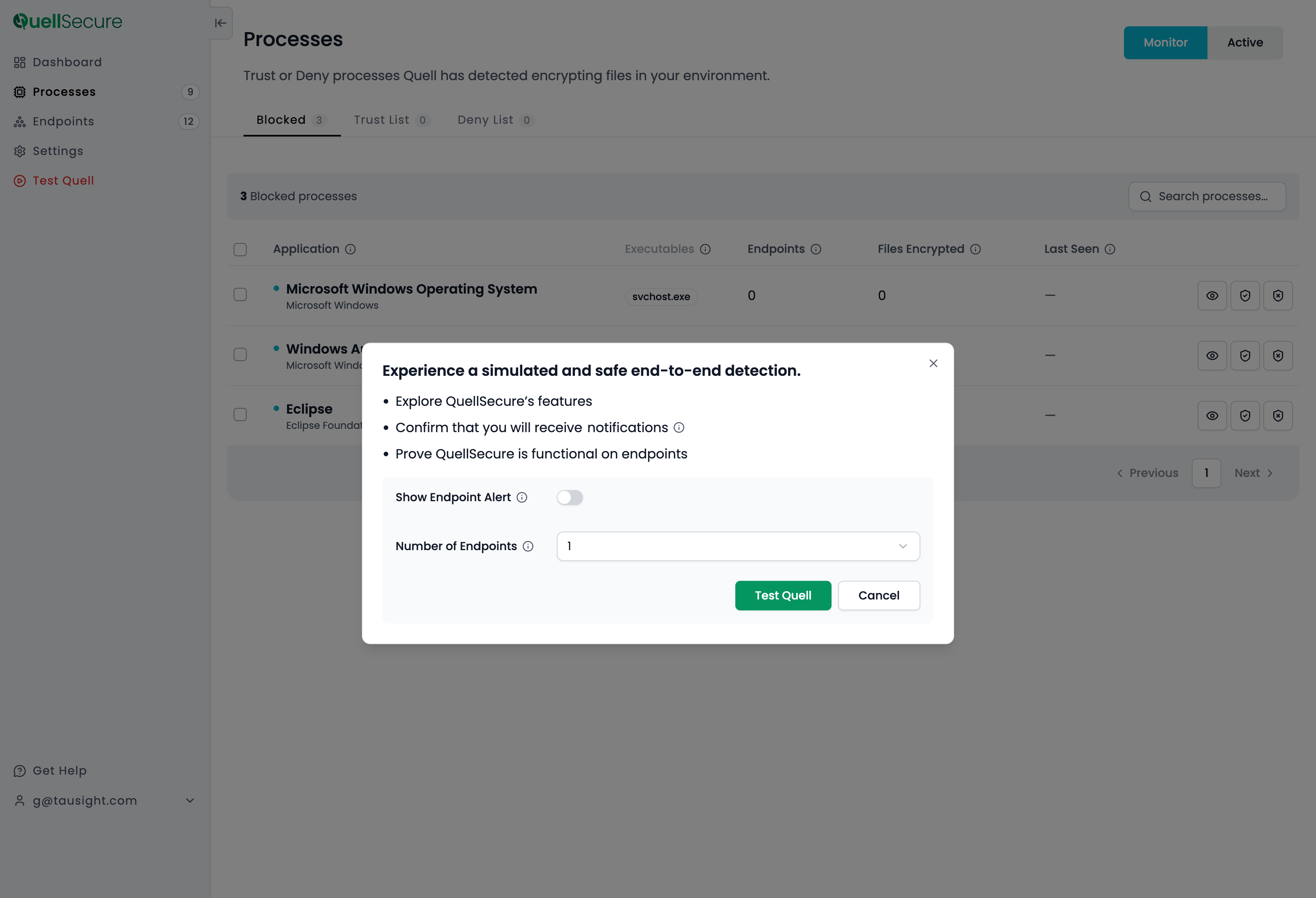Enable the Show Endpoint Alert toggle
The height and width of the screenshot is (898, 1316).
point(570,497)
